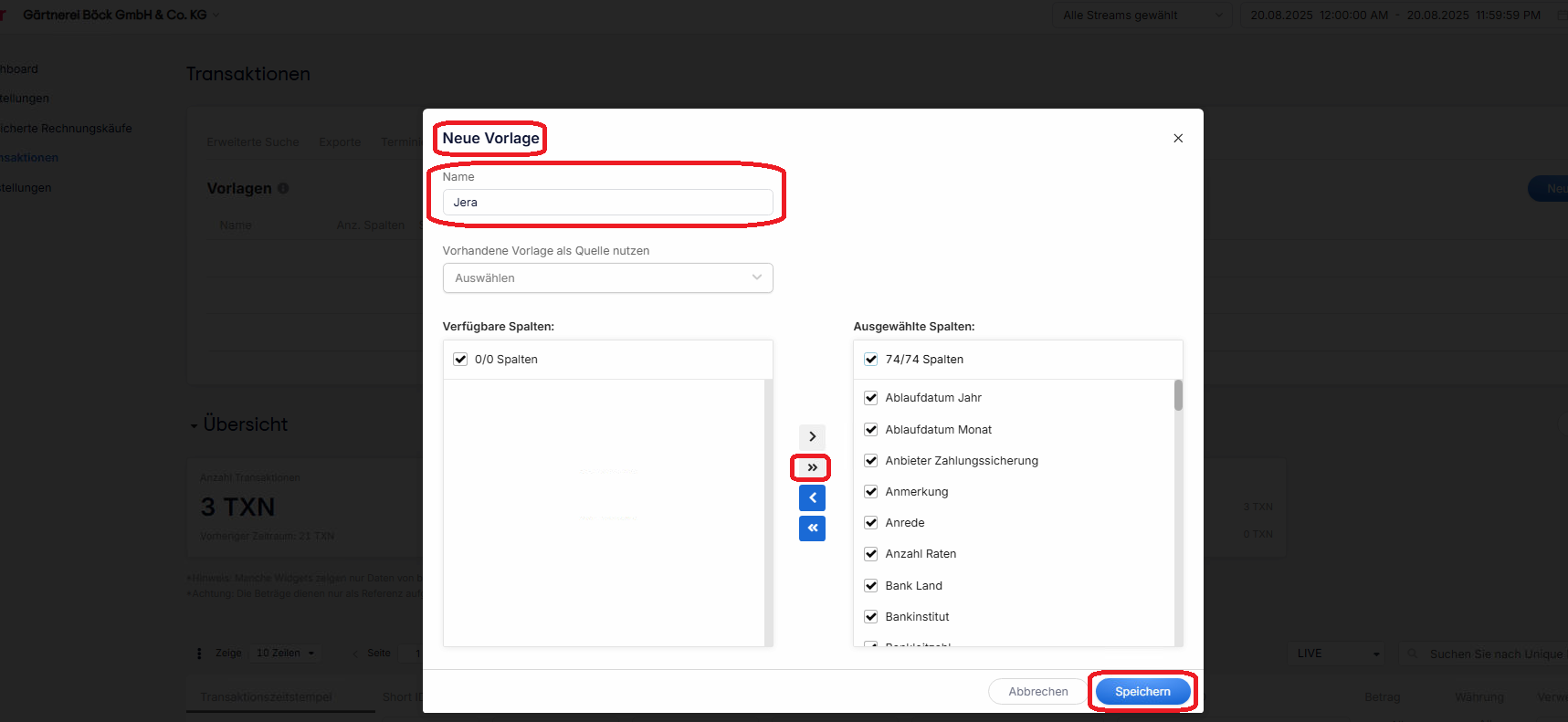Open the Alle Streams gewählt dropdown
Viewport: 1568px width, 722px height.
[x=1142, y=16]
